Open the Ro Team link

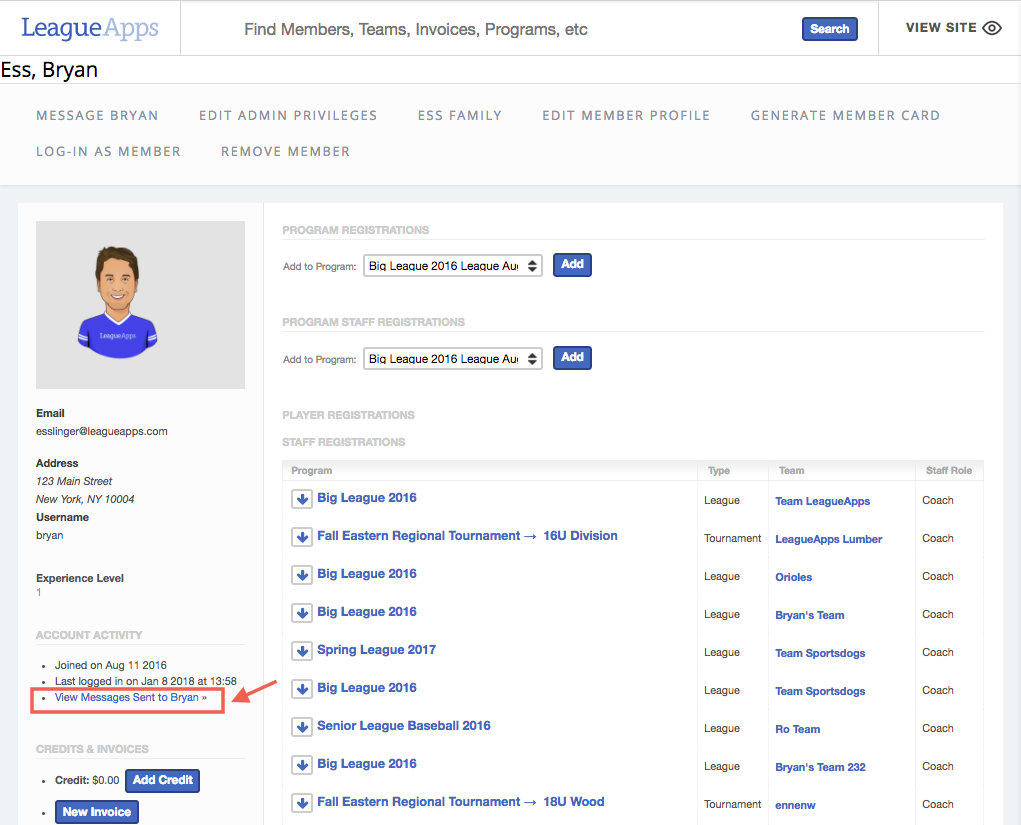click(798, 729)
